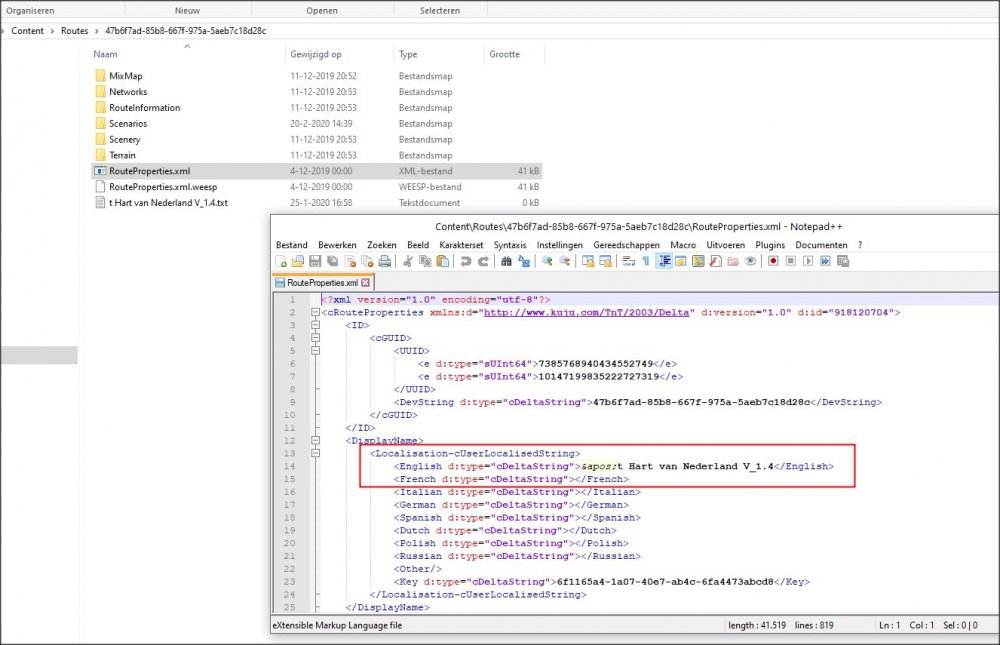The height and width of the screenshot is (645, 1000).
Task: Click the Cut scissors icon
Action: 408,262
